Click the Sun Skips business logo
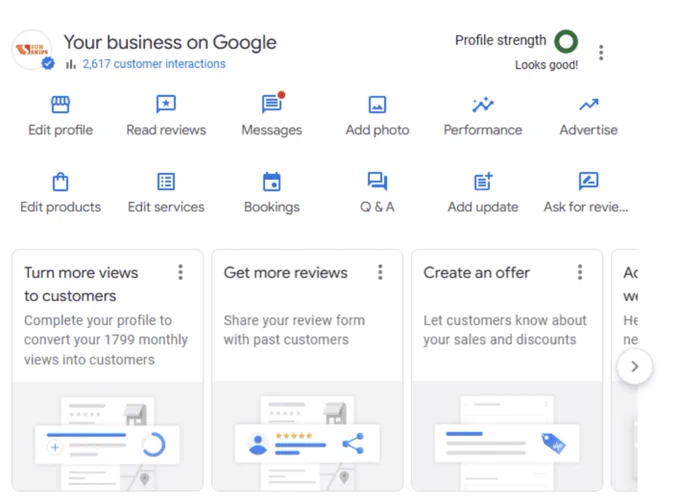The image size is (680, 504). 32,50
